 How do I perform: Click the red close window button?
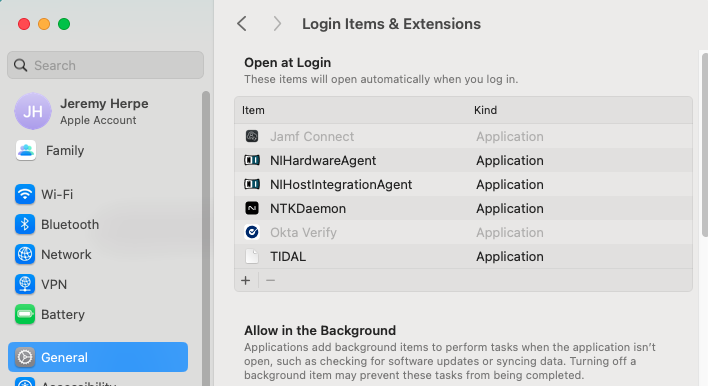(24, 24)
